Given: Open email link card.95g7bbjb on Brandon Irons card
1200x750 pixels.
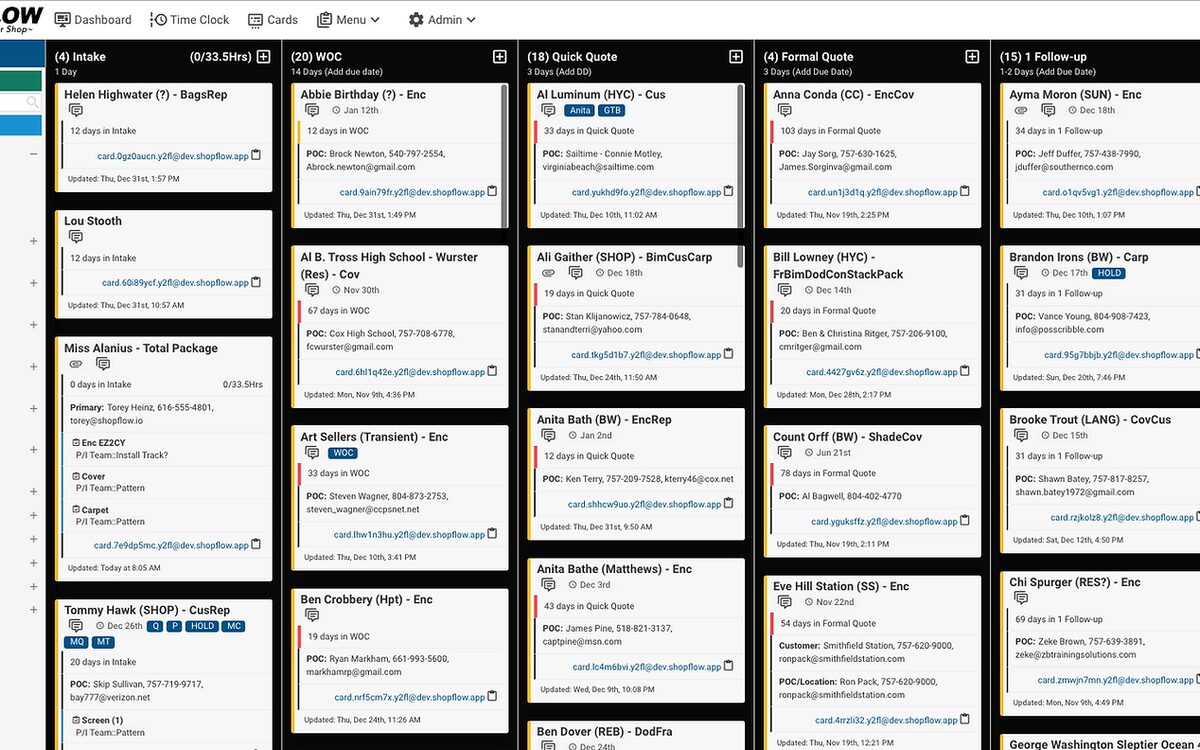Looking at the screenshot, I should pos(1119,355).
